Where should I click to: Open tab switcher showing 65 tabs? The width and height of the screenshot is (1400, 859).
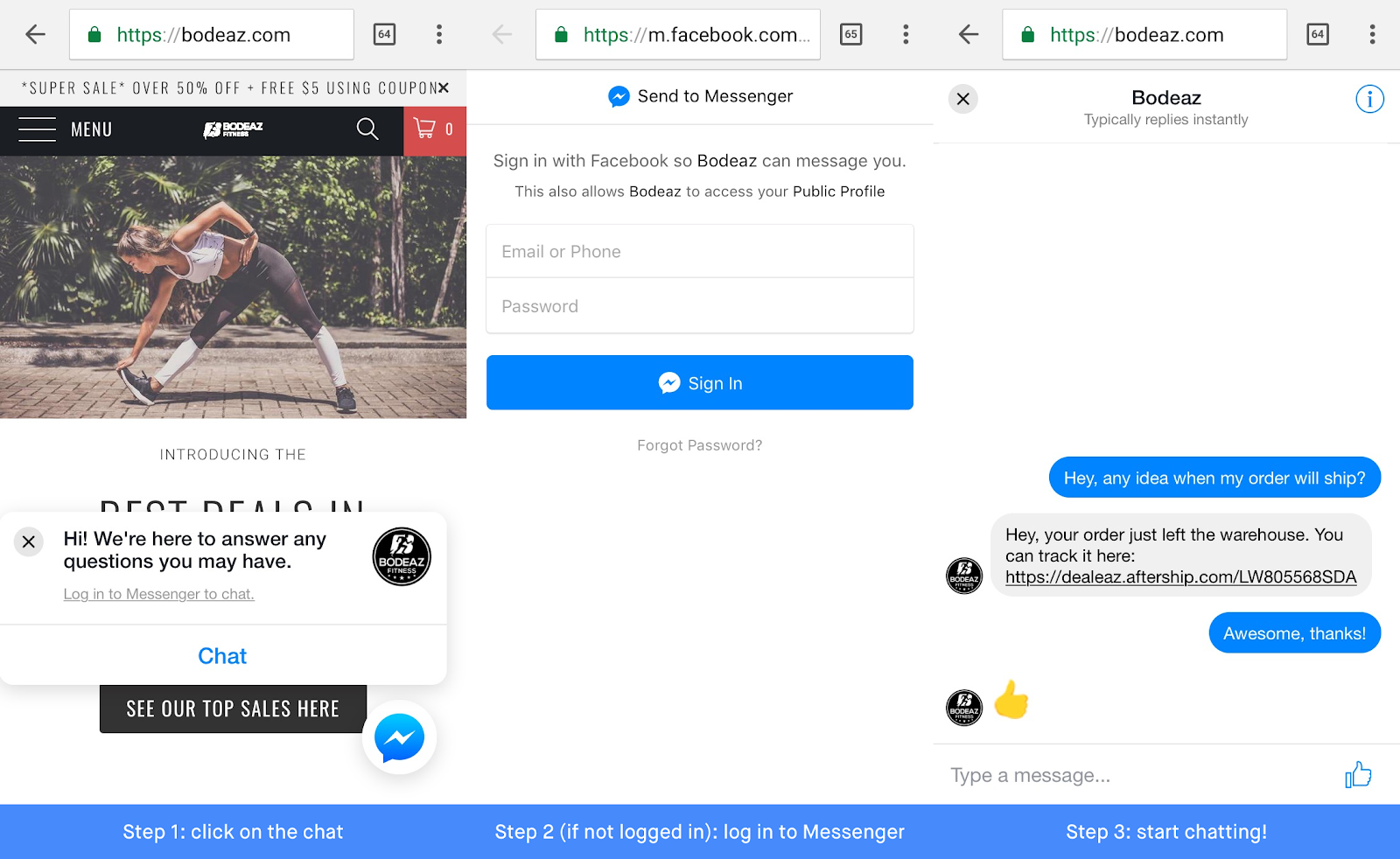click(850, 35)
